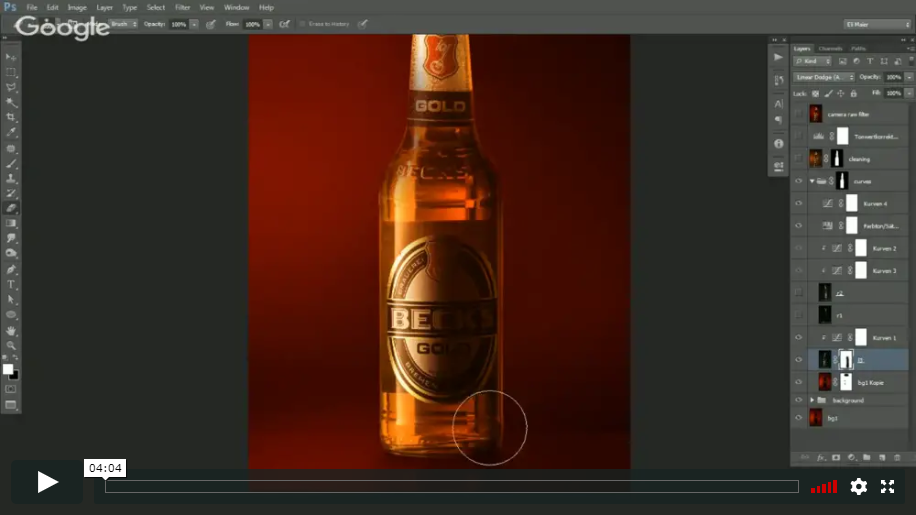916x515 pixels.
Task: Add a layer style with fx button
Action: pos(820,458)
